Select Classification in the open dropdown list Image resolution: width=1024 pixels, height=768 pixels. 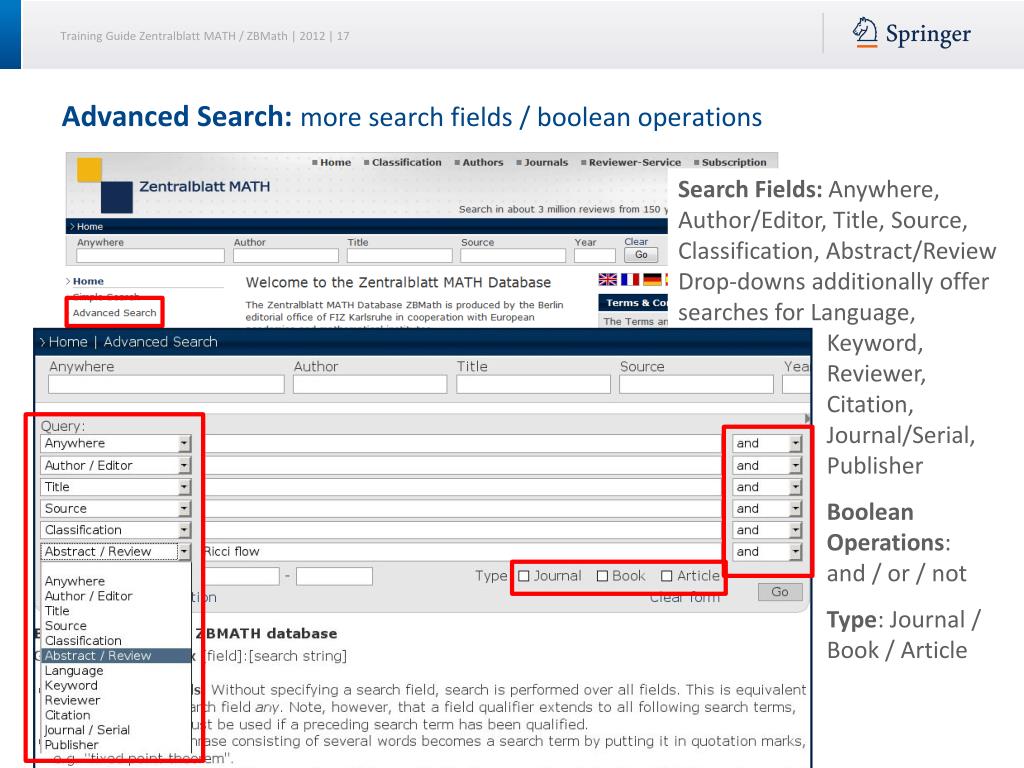116,641
